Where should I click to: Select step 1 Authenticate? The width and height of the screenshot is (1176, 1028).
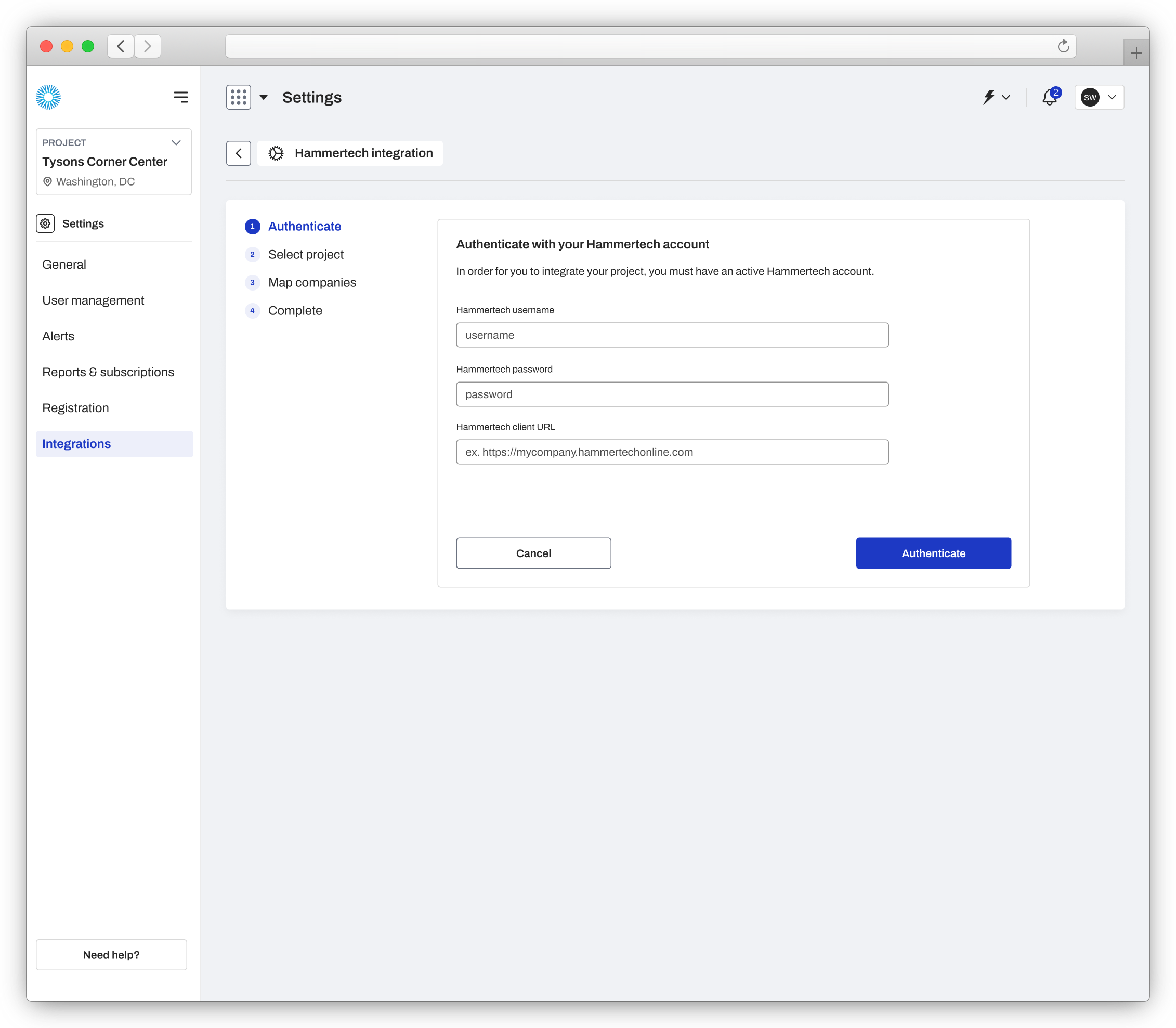(293, 227)
